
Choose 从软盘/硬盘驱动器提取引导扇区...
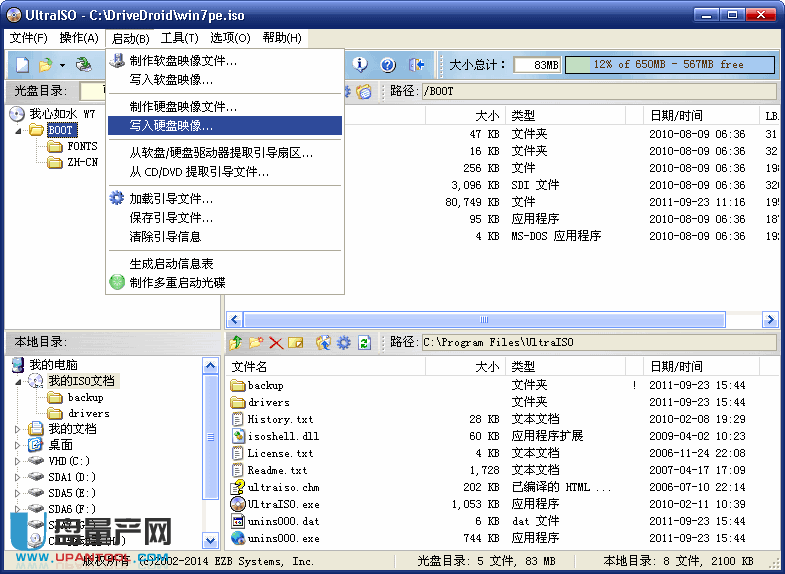click(x=225, y=153)
